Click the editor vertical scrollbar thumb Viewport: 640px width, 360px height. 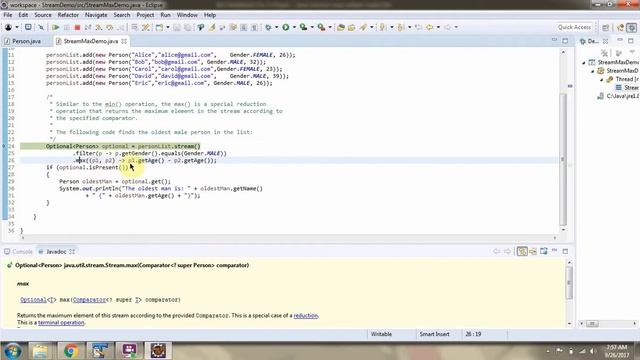coord(563,159)
